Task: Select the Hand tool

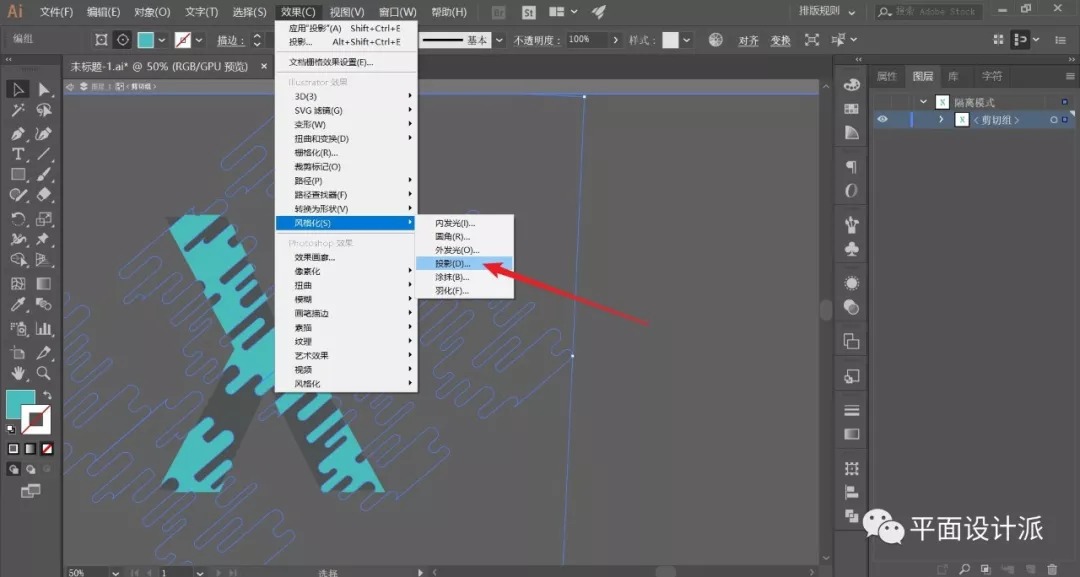Action: coord(18,373)
